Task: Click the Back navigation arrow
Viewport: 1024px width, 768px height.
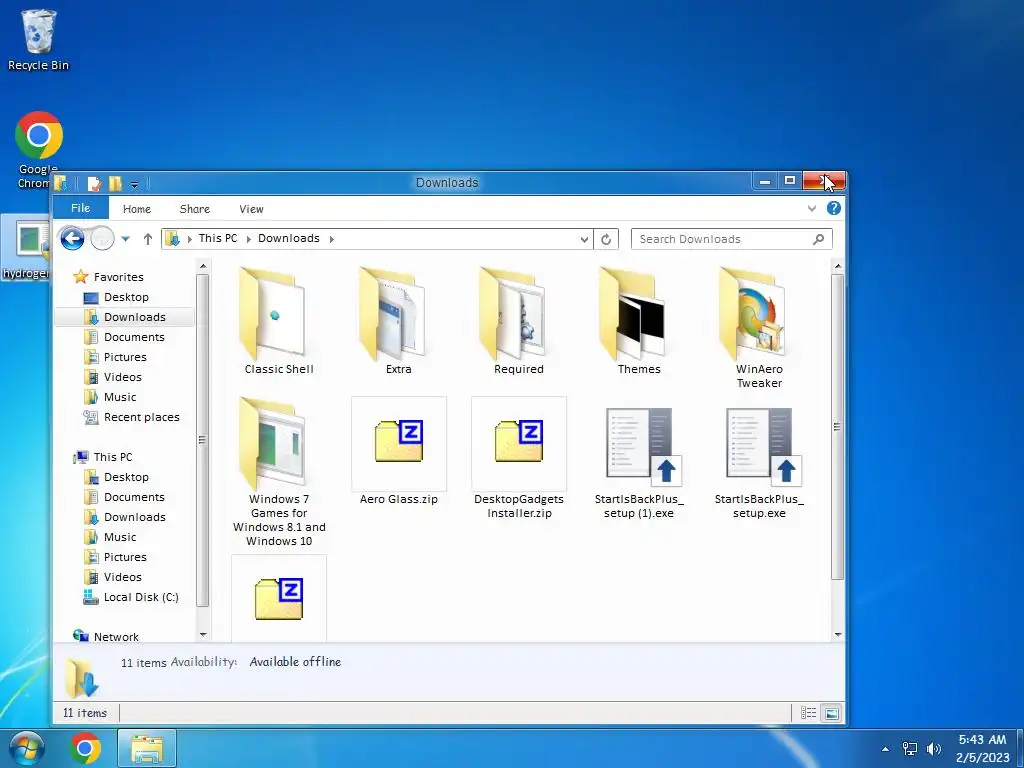Action: 72,238
